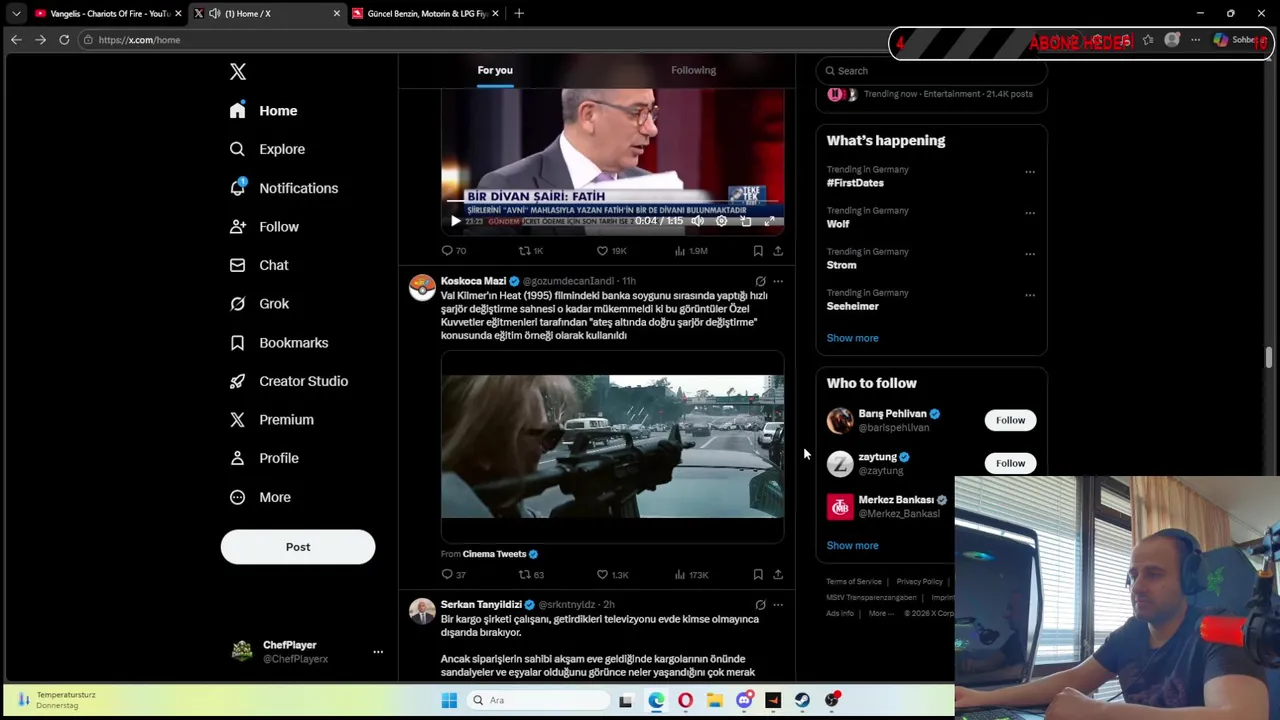Play the Heat movie video thumbnail
Viewport: 1280px width, 720px height.
coord(612,446)
